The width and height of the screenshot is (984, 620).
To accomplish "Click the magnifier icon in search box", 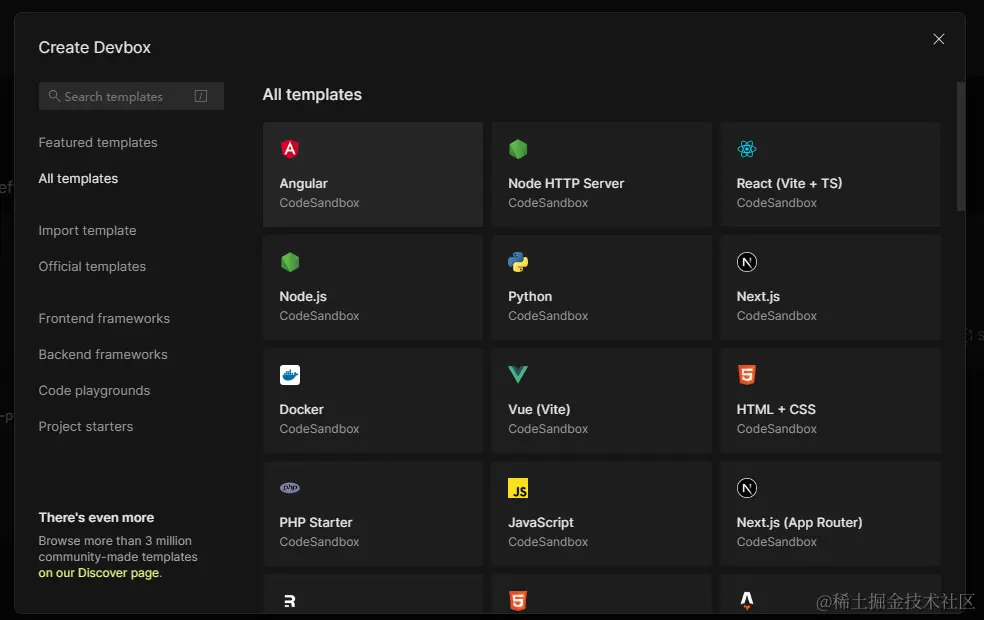I will 54,95.
